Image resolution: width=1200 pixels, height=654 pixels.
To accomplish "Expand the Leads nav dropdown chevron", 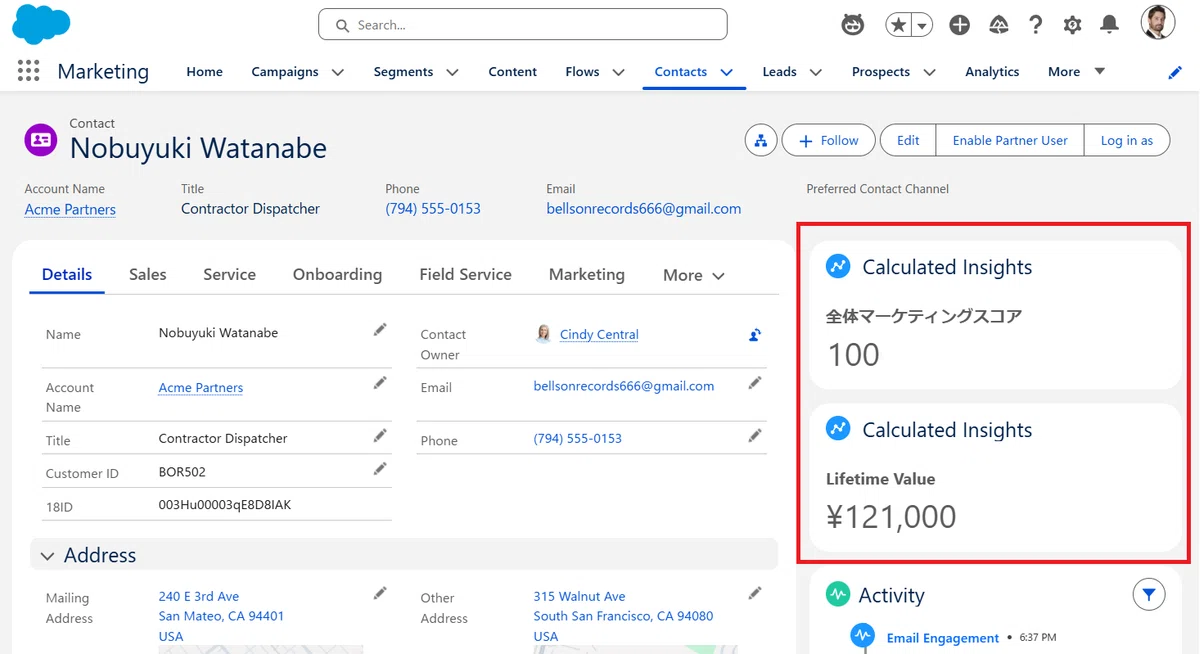I will [815, 72].
